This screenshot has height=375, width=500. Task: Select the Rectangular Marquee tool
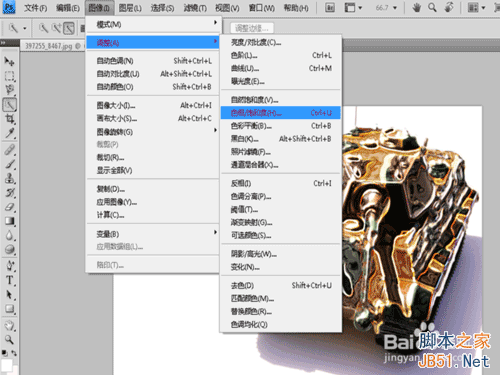coord(9,76)
